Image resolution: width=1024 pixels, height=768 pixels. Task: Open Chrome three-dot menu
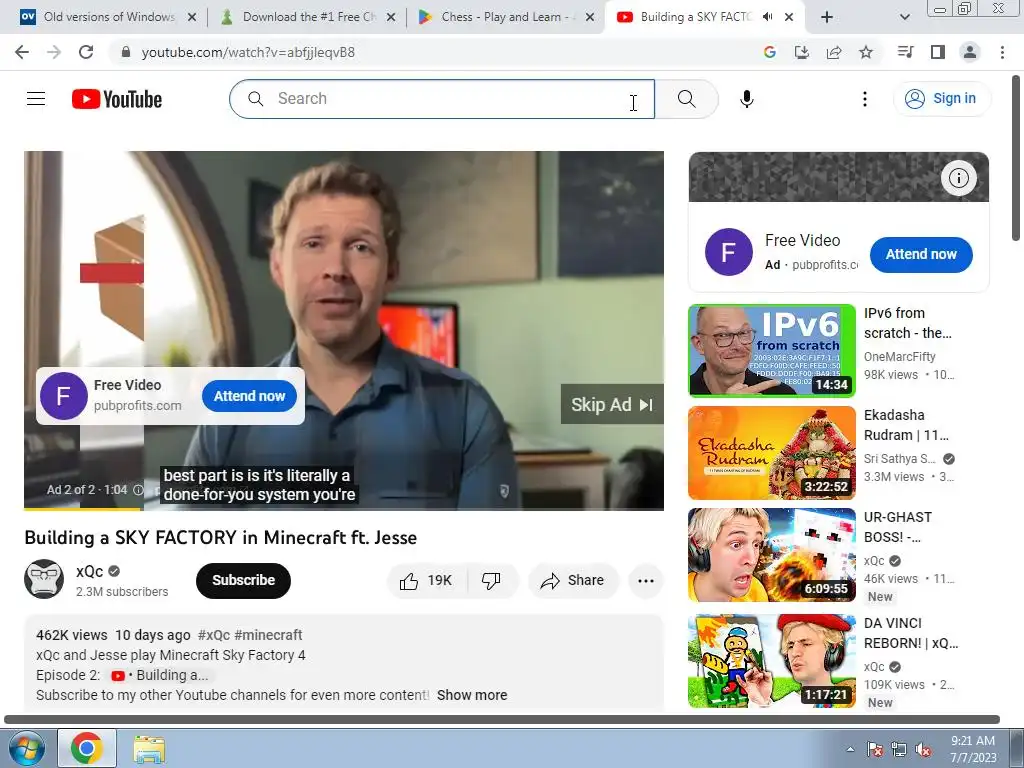[x=1002, y=52]
